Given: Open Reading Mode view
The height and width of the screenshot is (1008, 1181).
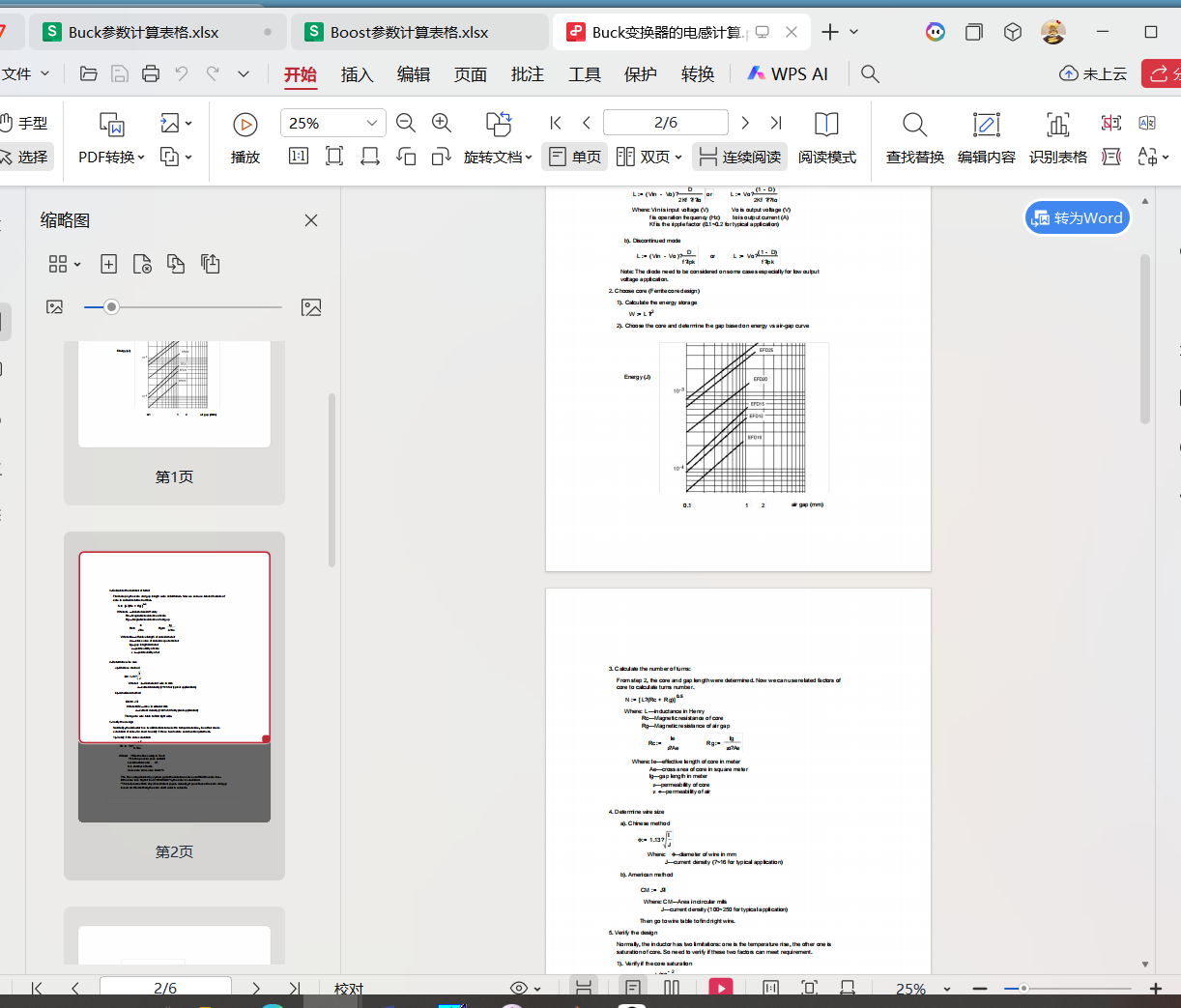Looking at the screenshot, I should coord(826,137).
